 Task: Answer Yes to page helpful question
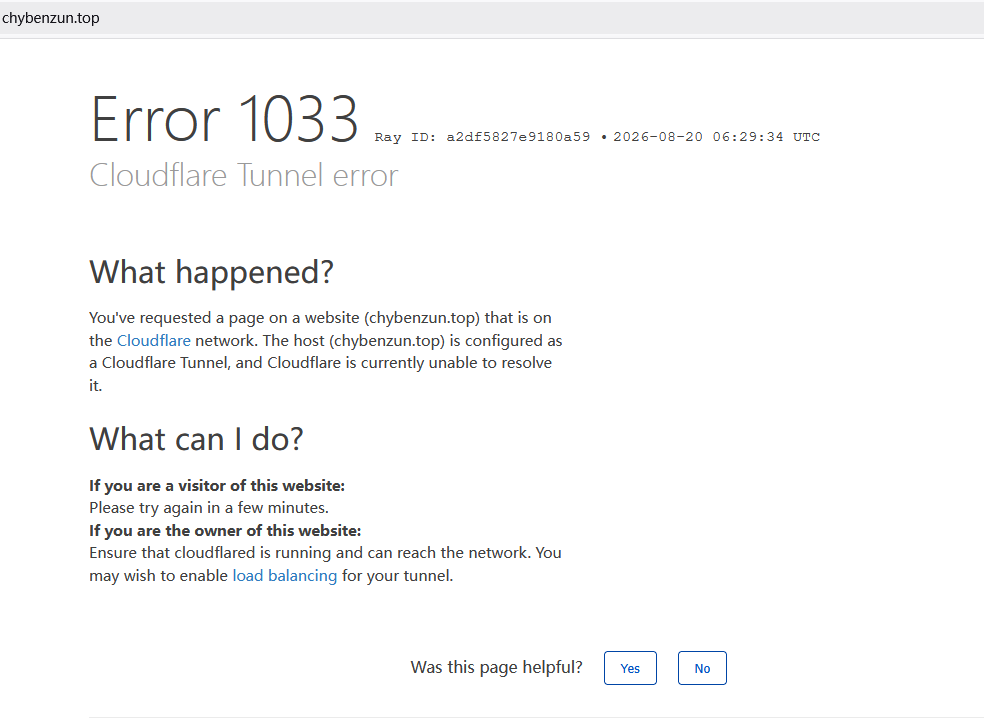click(630, 668)
